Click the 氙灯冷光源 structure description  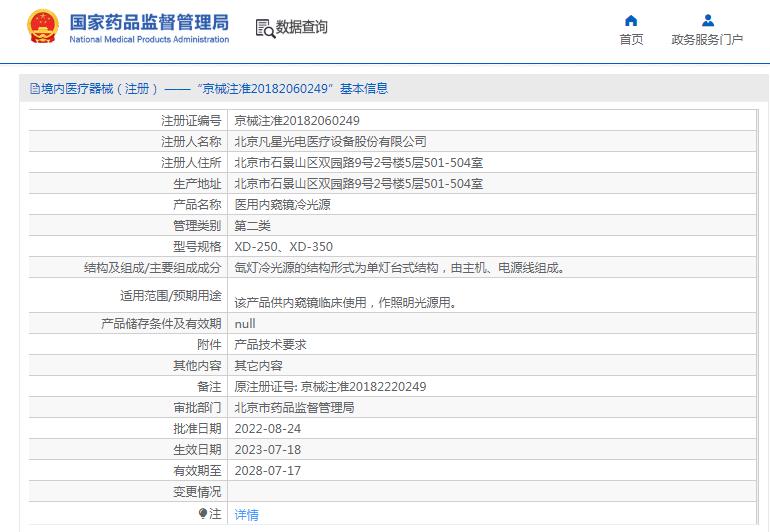400,268
